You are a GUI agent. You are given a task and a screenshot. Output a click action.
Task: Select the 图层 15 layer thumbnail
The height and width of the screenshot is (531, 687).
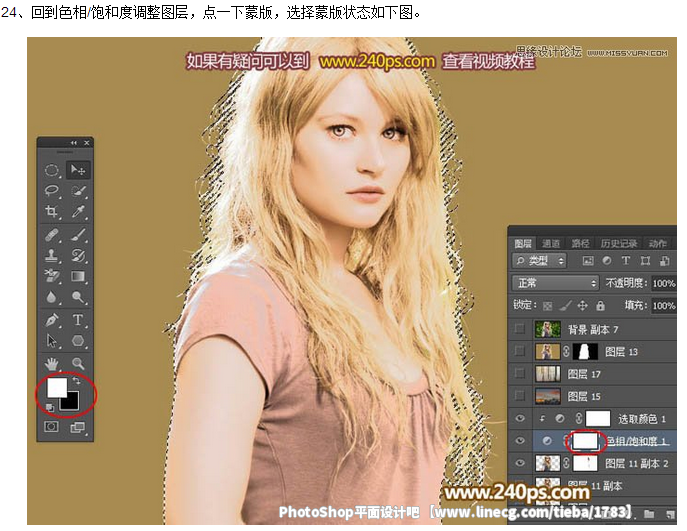coord(548,396)
